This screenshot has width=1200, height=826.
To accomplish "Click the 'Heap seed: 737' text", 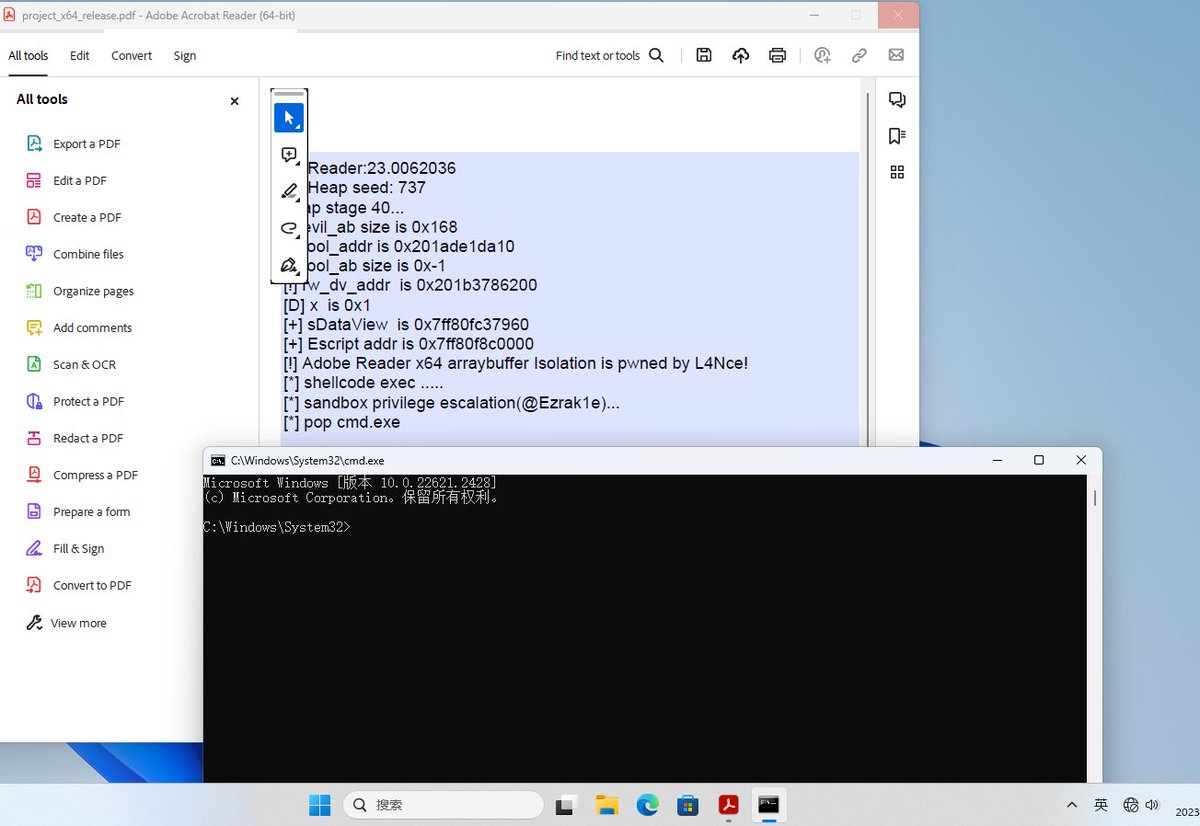I will [367, 188].
